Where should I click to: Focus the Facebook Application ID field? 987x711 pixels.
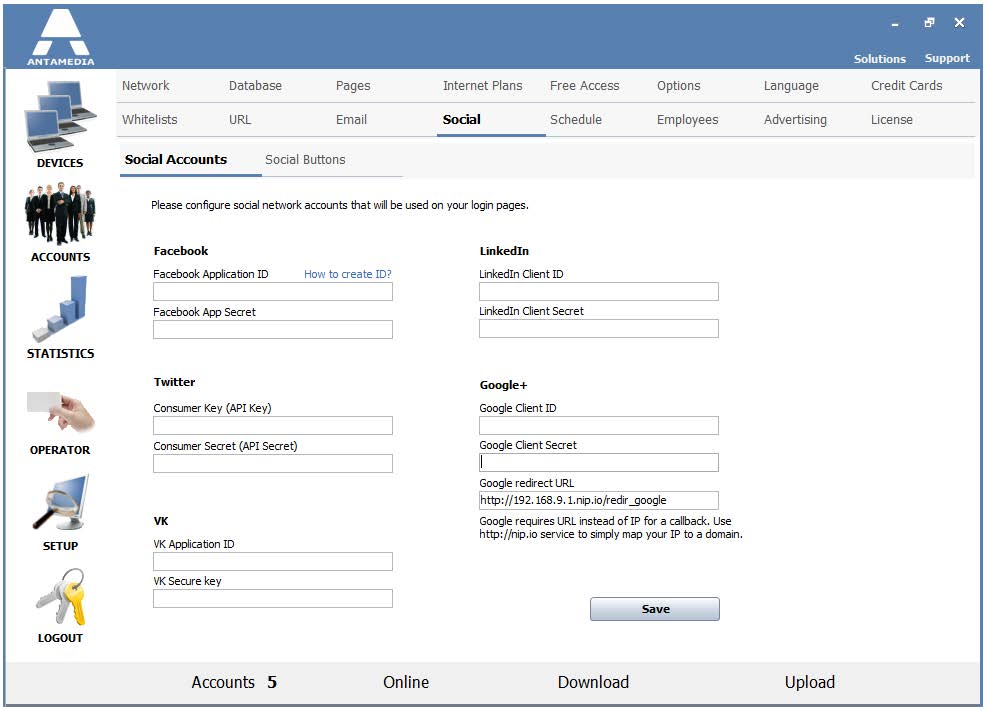pyautogui.click(x=273, y=292)
